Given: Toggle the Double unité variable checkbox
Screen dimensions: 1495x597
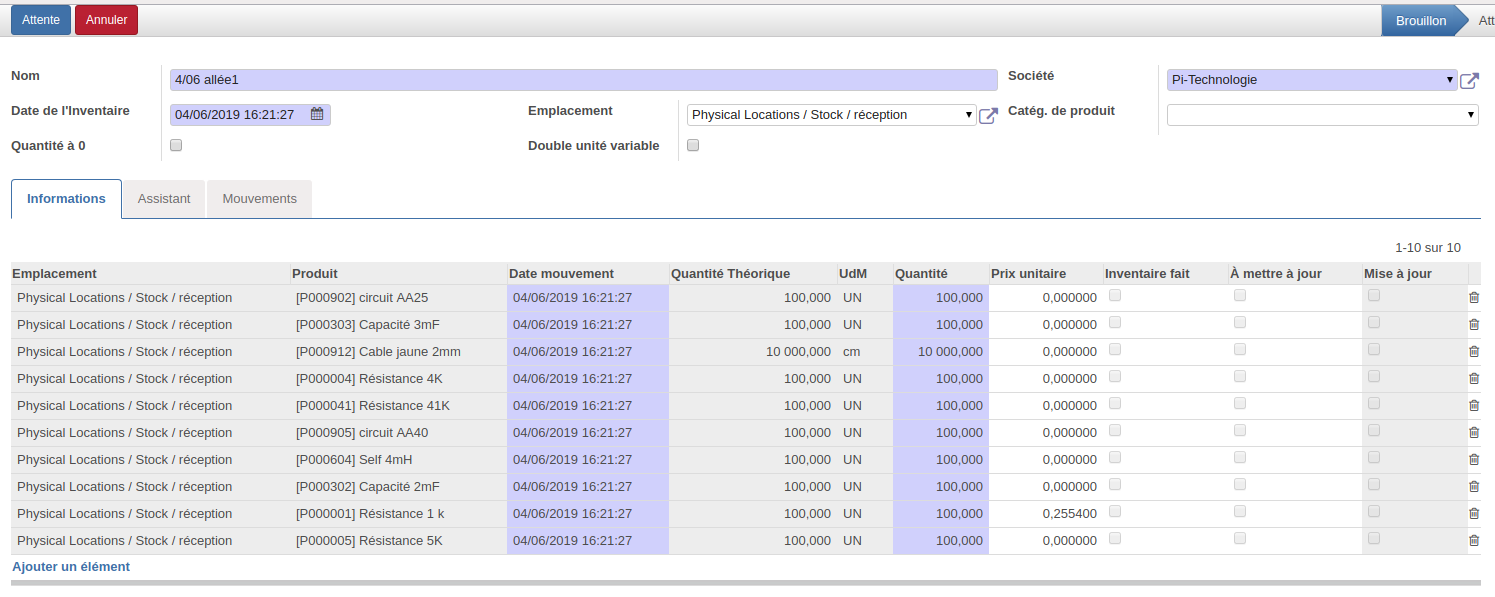Looking at the screenshot, I should (693, 145).
